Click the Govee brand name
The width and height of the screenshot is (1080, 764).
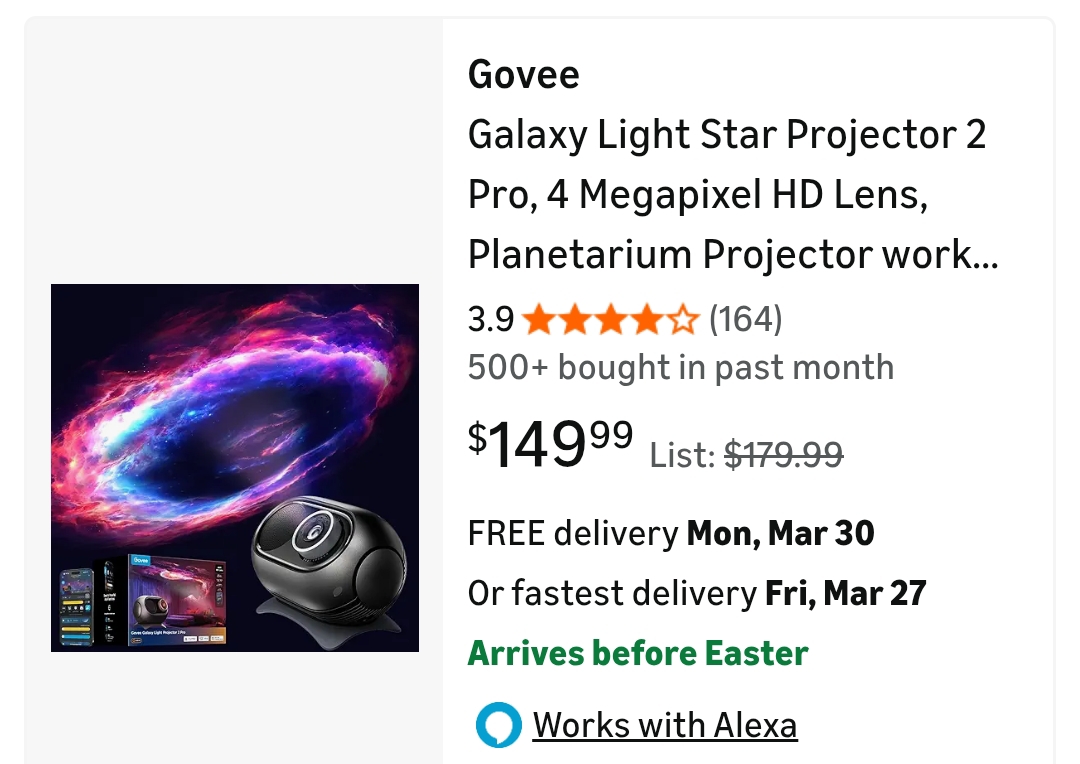(523, 75)
